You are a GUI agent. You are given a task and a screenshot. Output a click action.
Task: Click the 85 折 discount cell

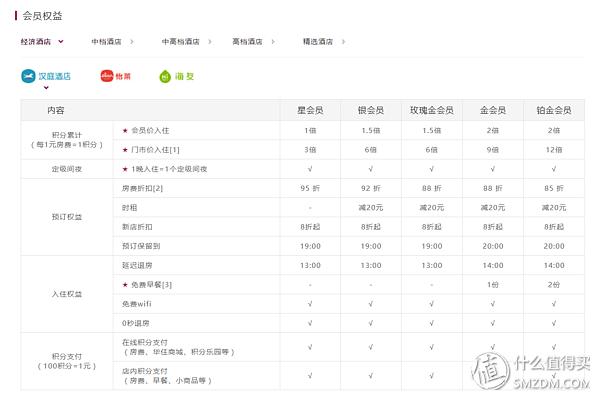pyautogui.click(x=554, y=188)
